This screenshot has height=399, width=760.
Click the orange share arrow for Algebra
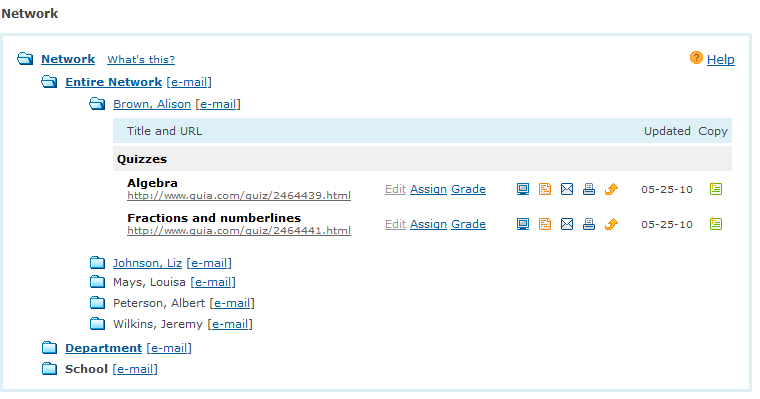pyautogui.click(x=611, y=189)
